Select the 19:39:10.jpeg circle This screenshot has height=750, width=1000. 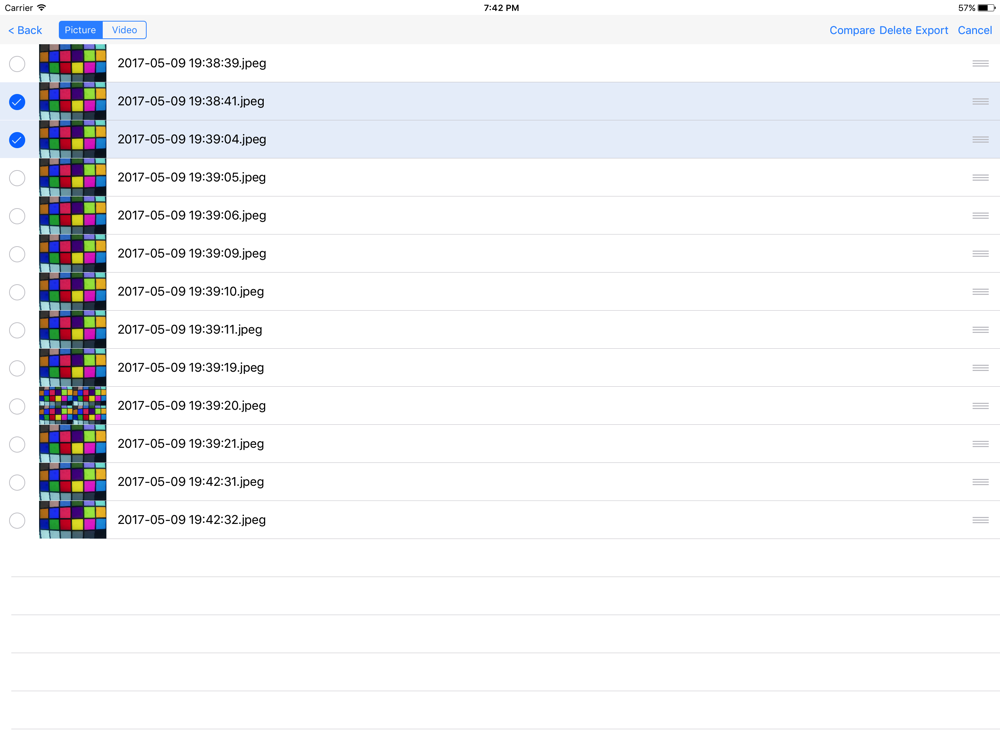17,292
